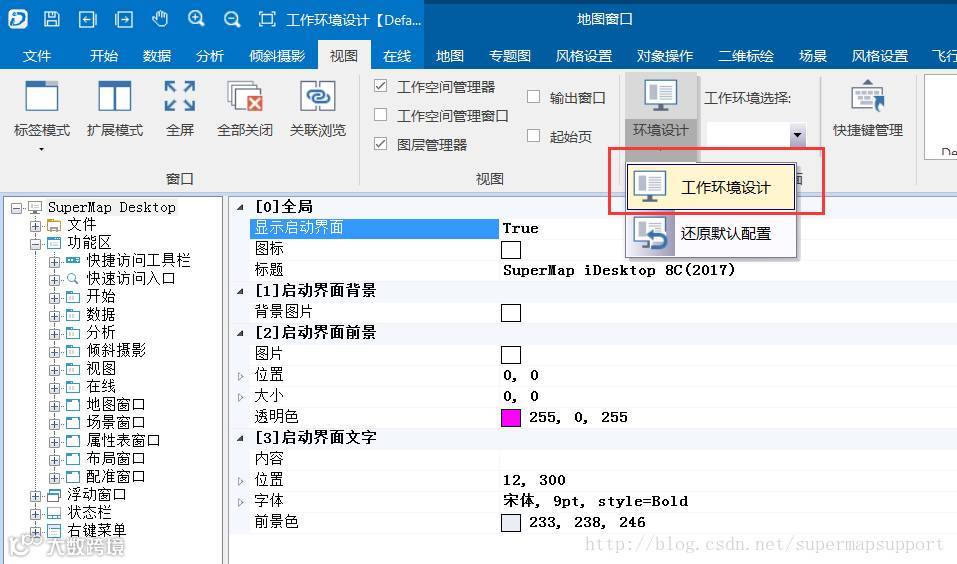Toggle 起始页 checkbox

pyautogui.click(x=533, y=136)
